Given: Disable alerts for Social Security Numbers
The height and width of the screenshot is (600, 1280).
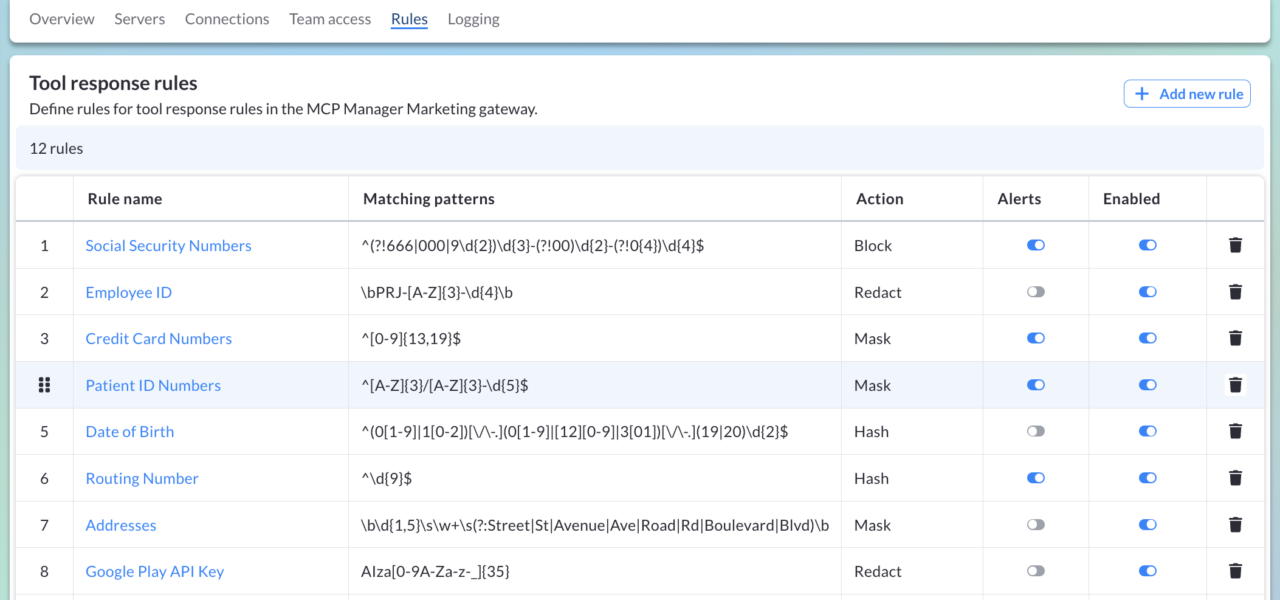Looking at the screenshot, I should [x=1036, y=245].
